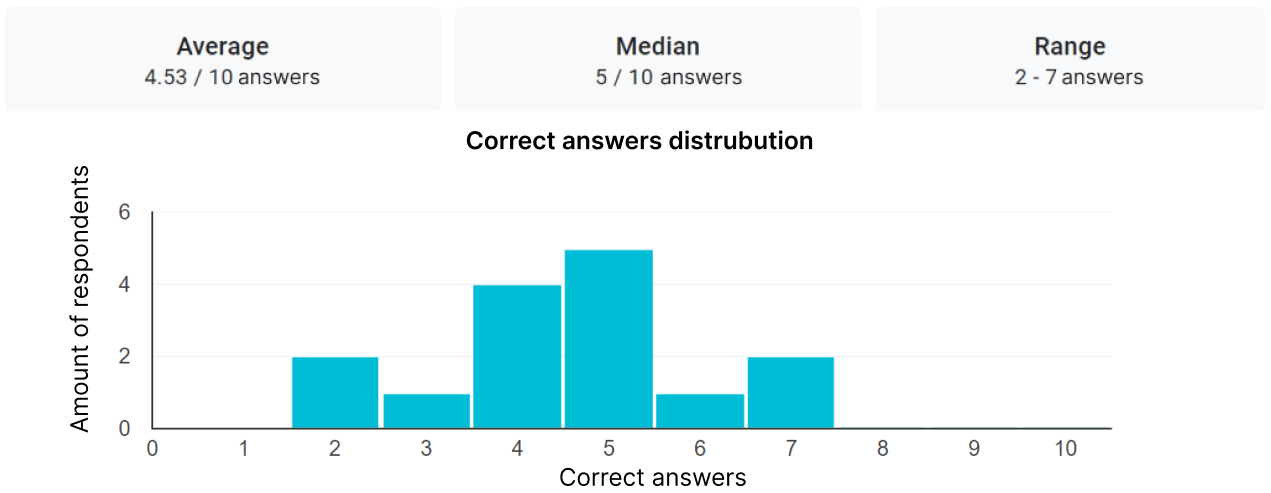Screen dimensions: 1271x493
Task: Select the bar for 3 correct answers
Action: (426, 411)
